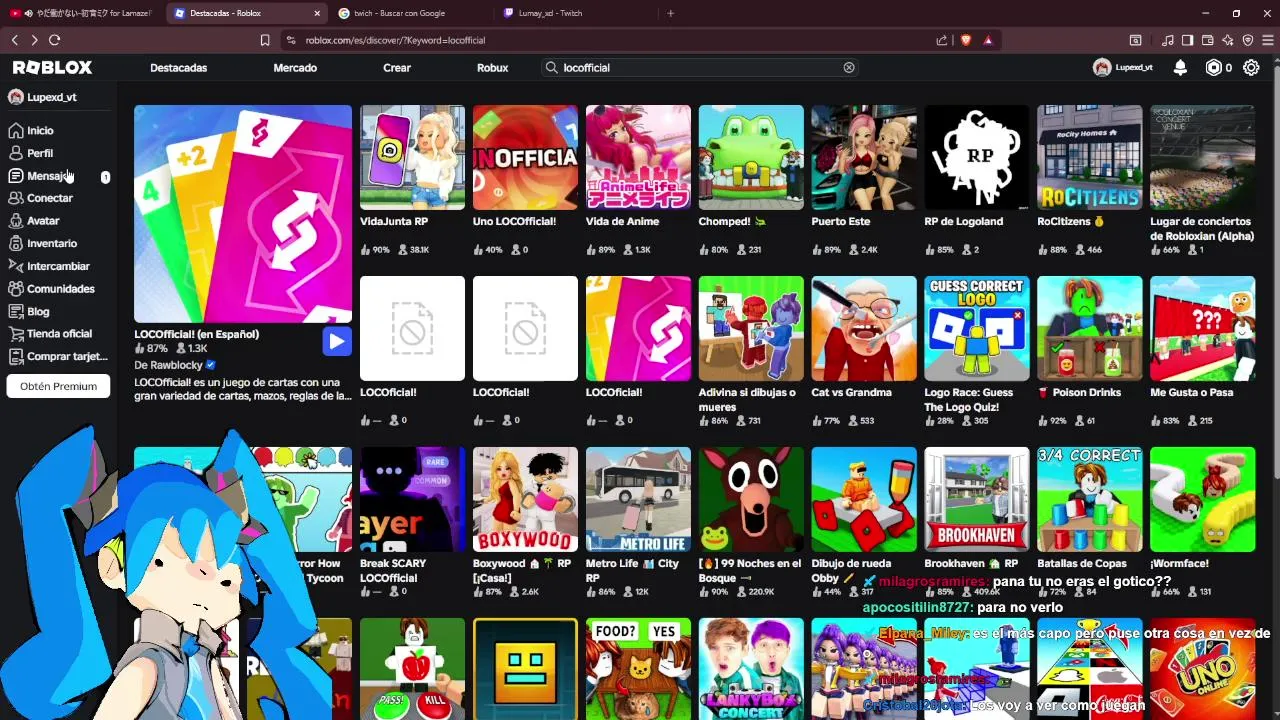Open the Lupexd_vt profile avatar in header
The width and height of the screenshot is (1280, 720).
(1102, 68)
